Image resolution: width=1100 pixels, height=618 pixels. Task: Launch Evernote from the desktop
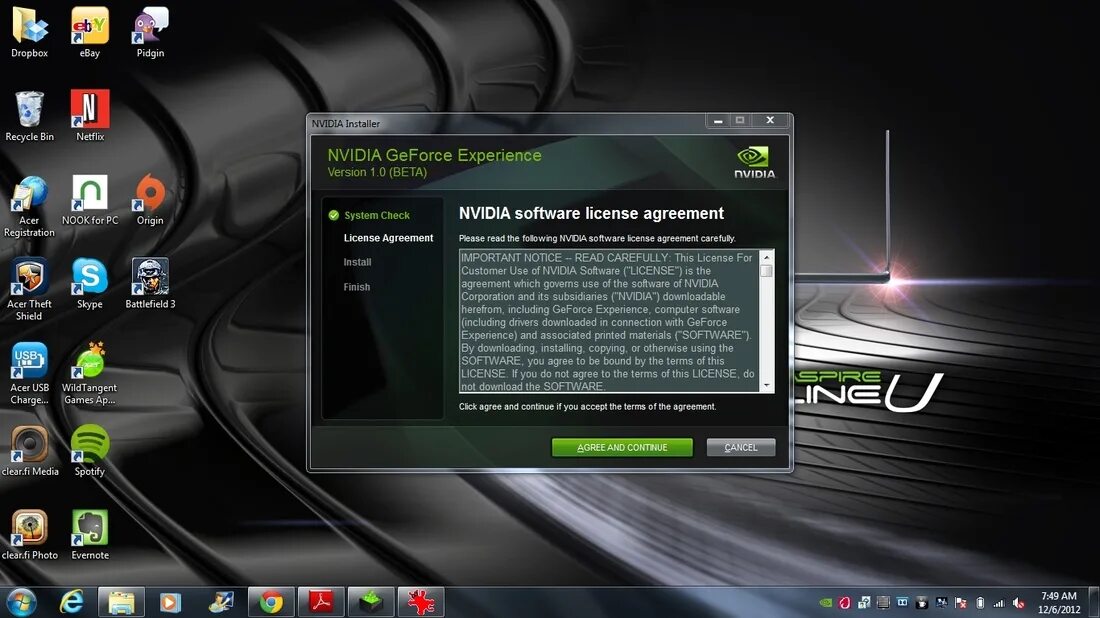pos(90,535)
